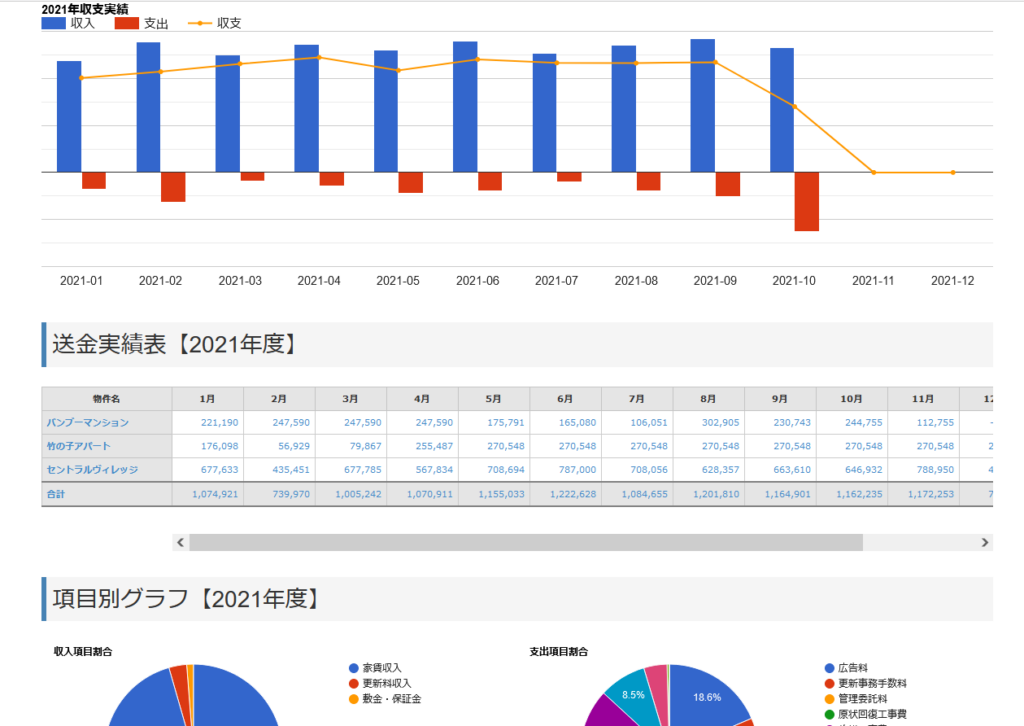Click the 広告料 legend item
Image resolution: width=1024 pixels, height=726 pixels.
[846, 668]
